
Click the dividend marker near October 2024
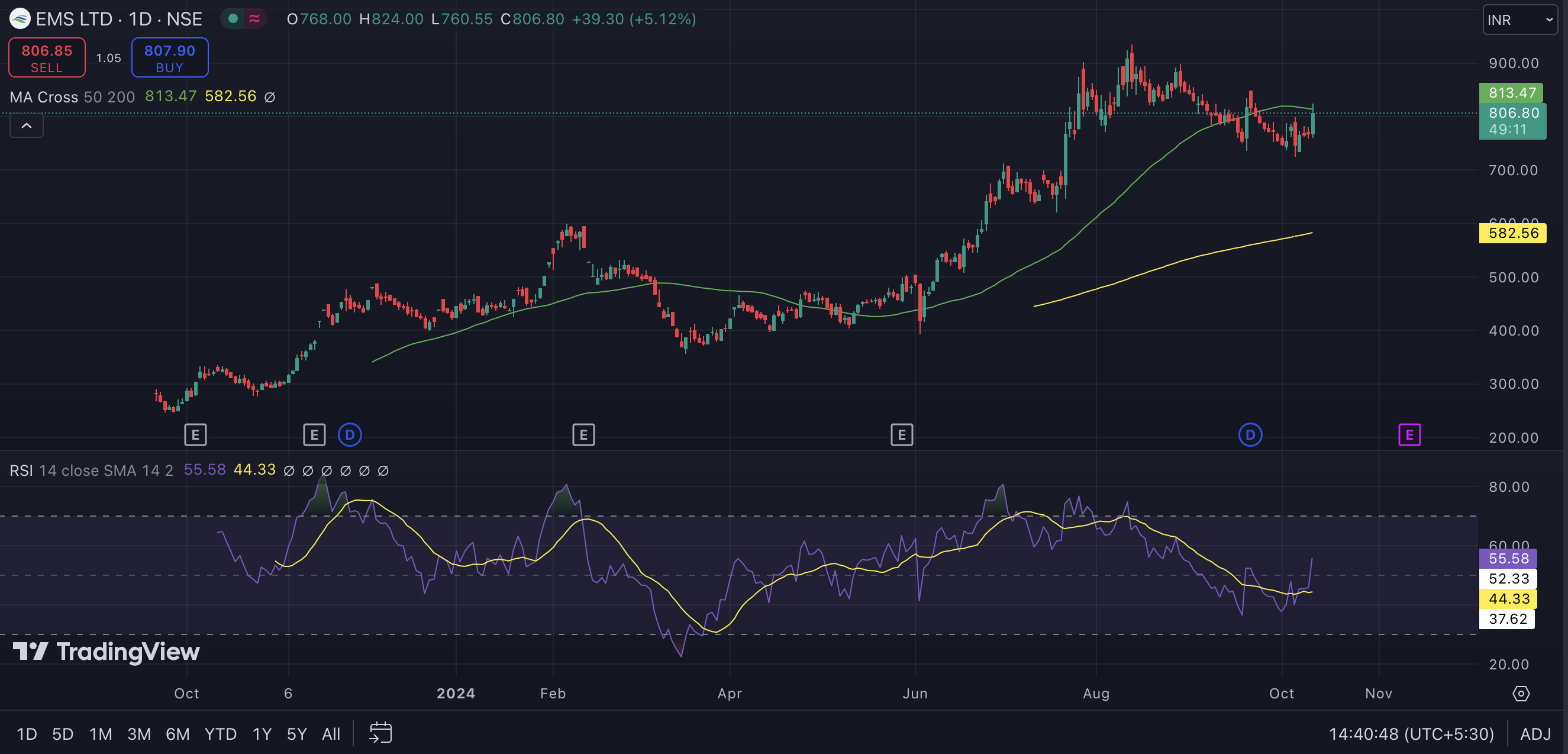(1250, 435)
